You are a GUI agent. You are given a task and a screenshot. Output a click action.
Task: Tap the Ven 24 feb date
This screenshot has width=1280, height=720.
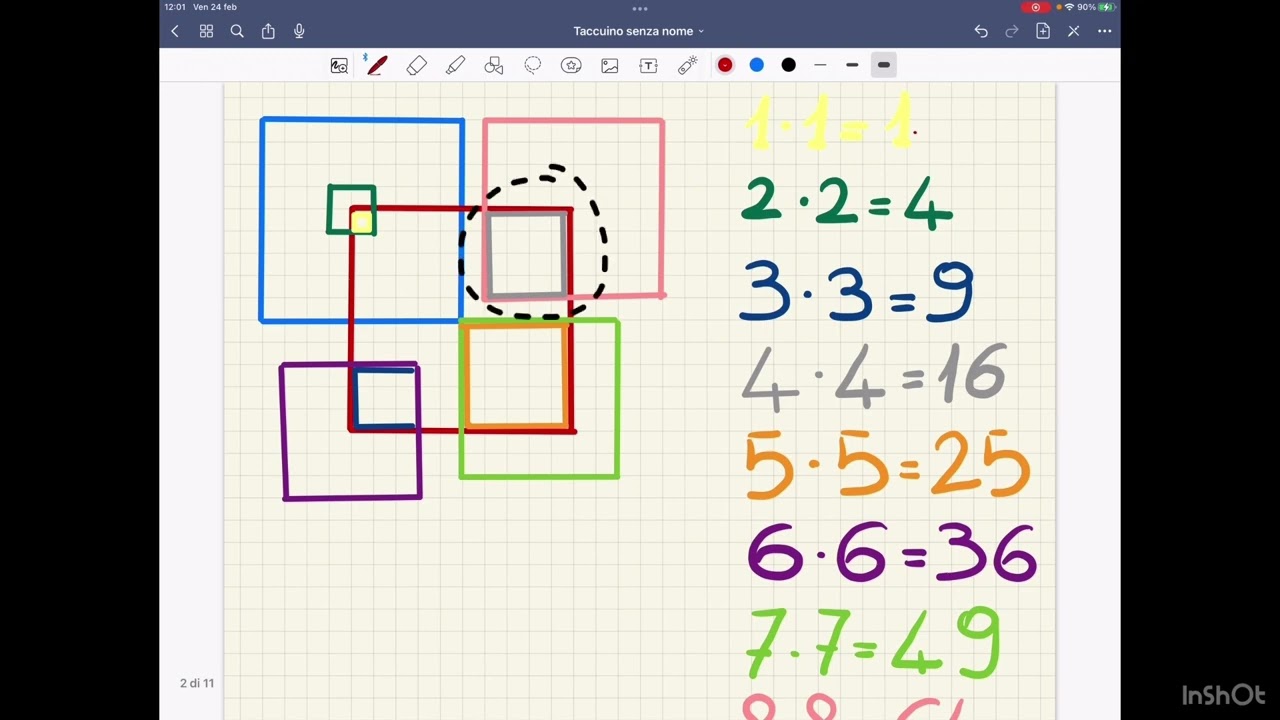click(215, 7)
